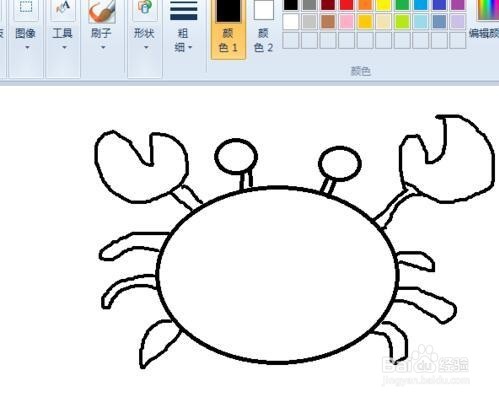Viewport: 499px width, 398px height.
Task: Pick the blue-gray color swatch
Action: 439,22
